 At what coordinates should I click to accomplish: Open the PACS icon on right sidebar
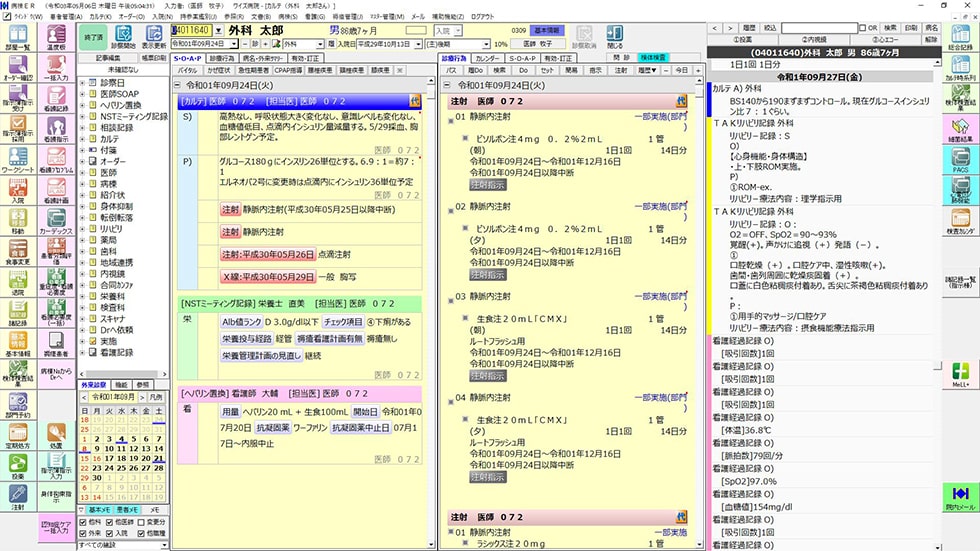pos(960,159)
